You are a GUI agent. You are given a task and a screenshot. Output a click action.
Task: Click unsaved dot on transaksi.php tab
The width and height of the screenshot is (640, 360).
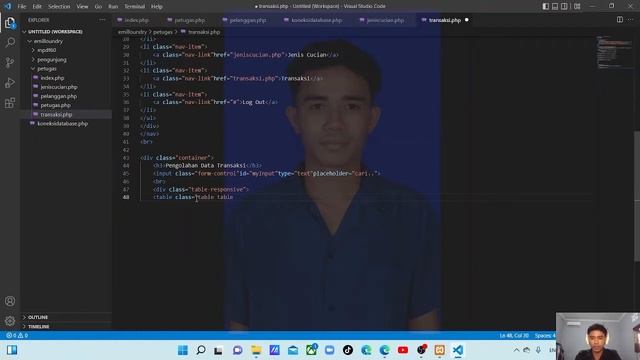(x=467, y=20)
